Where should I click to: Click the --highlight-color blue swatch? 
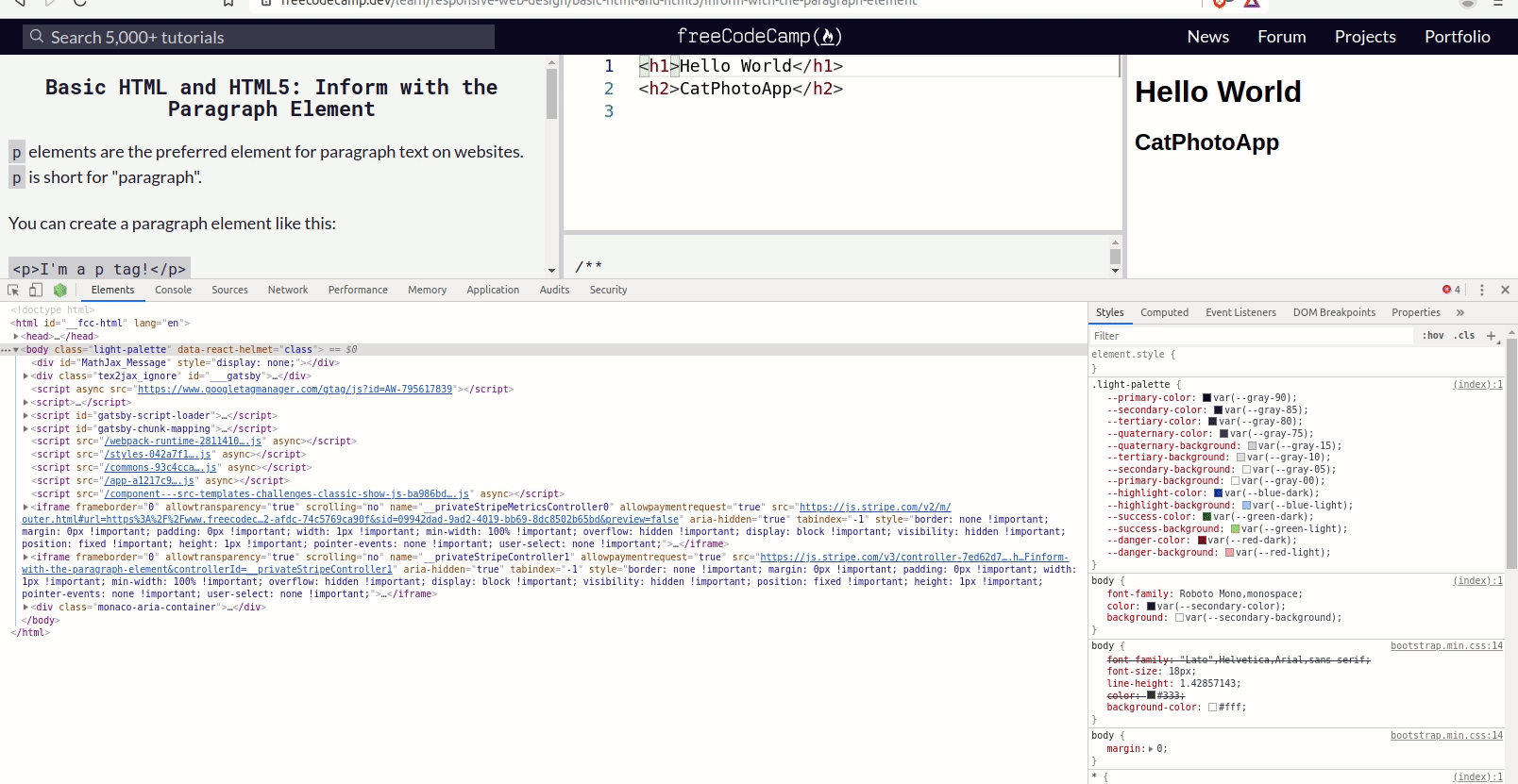pos(1218,493)
